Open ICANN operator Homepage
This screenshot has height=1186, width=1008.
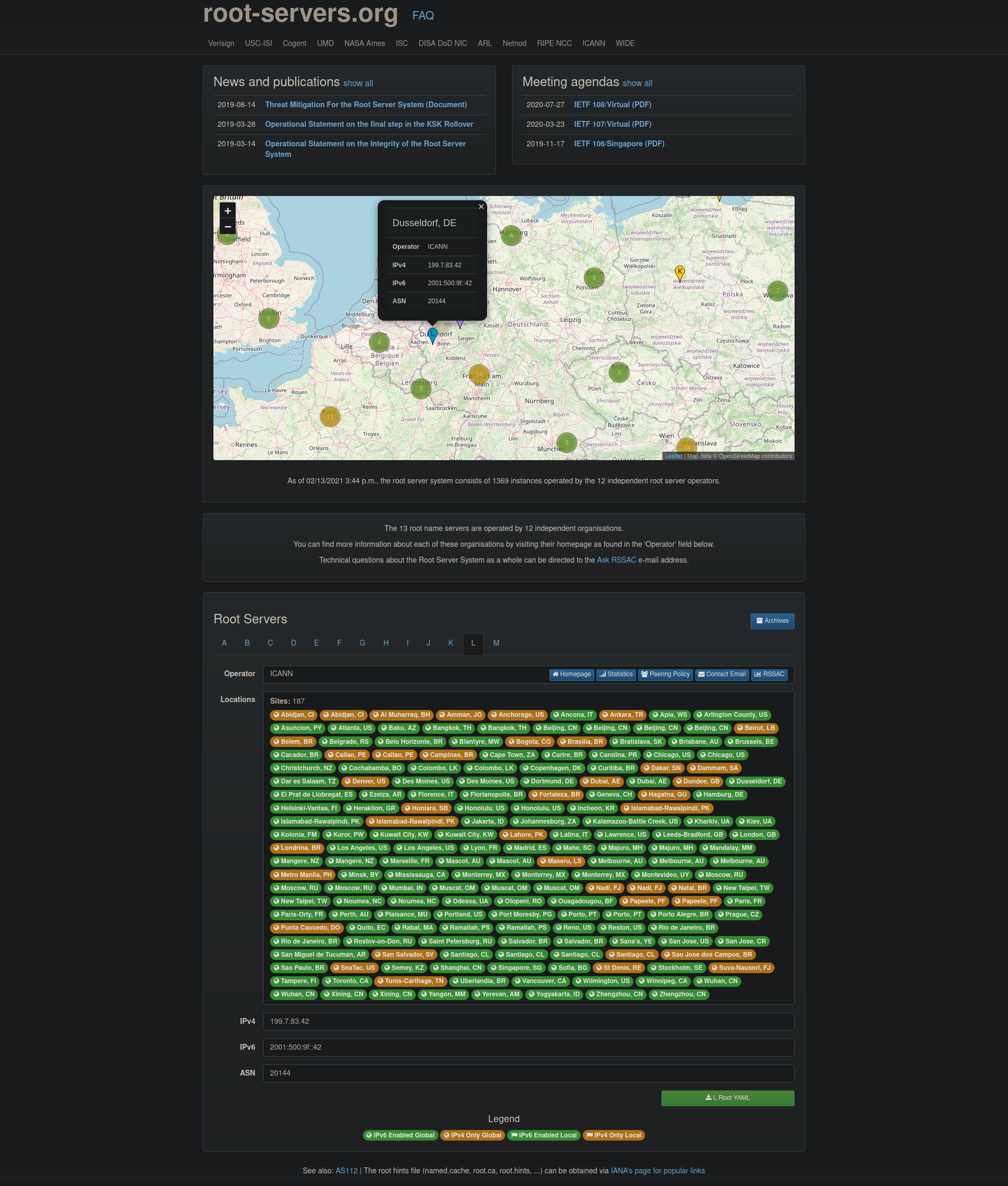point(571,674)
